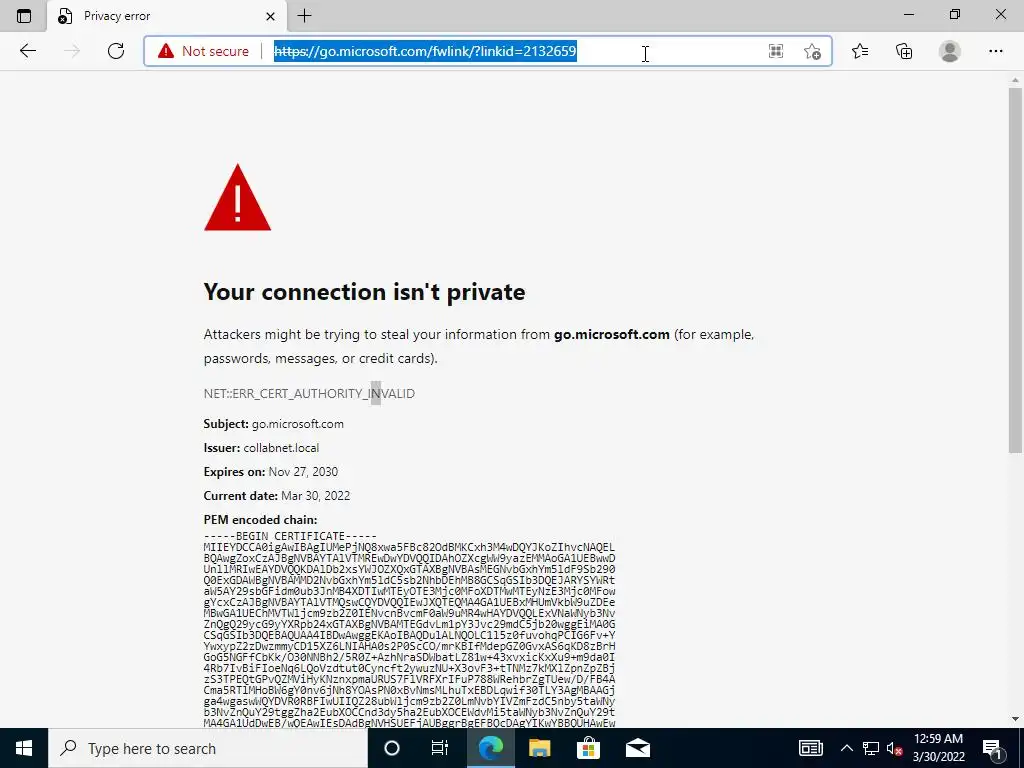Click the page vertical scrollbar thumb
1024x768 pixels.
click(x=1015, y=270)
